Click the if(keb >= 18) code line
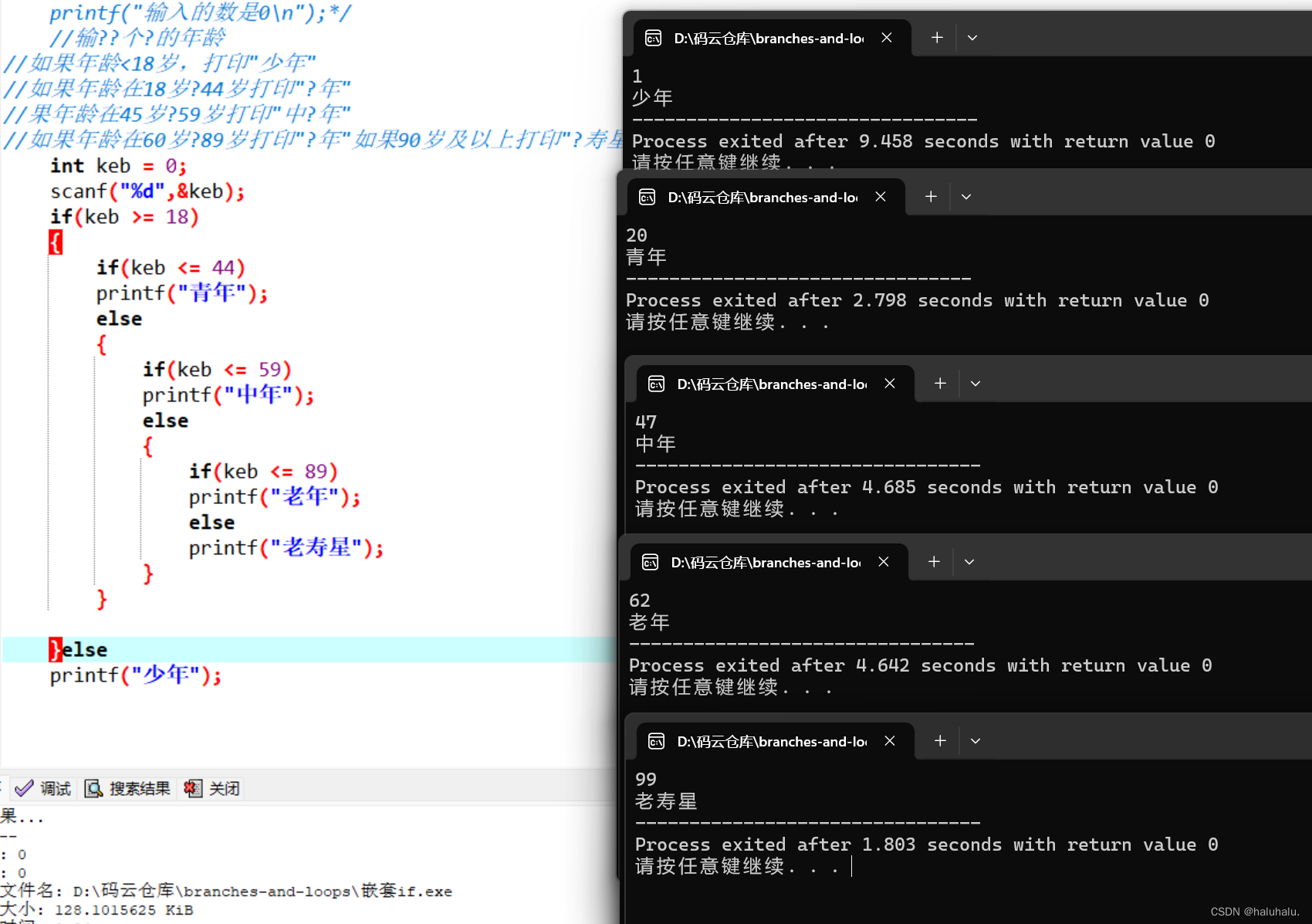 (x=124, y=217)
